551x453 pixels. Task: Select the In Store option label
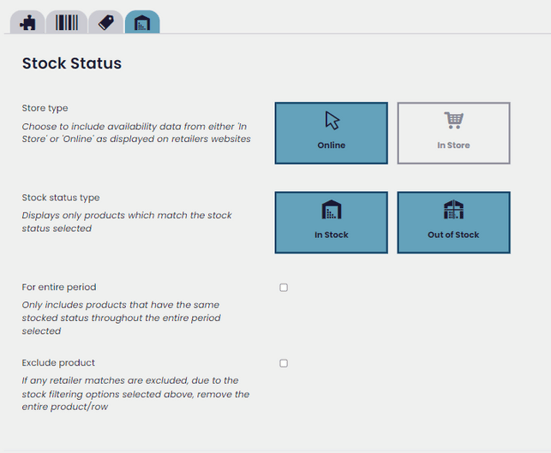coord(454,145)
